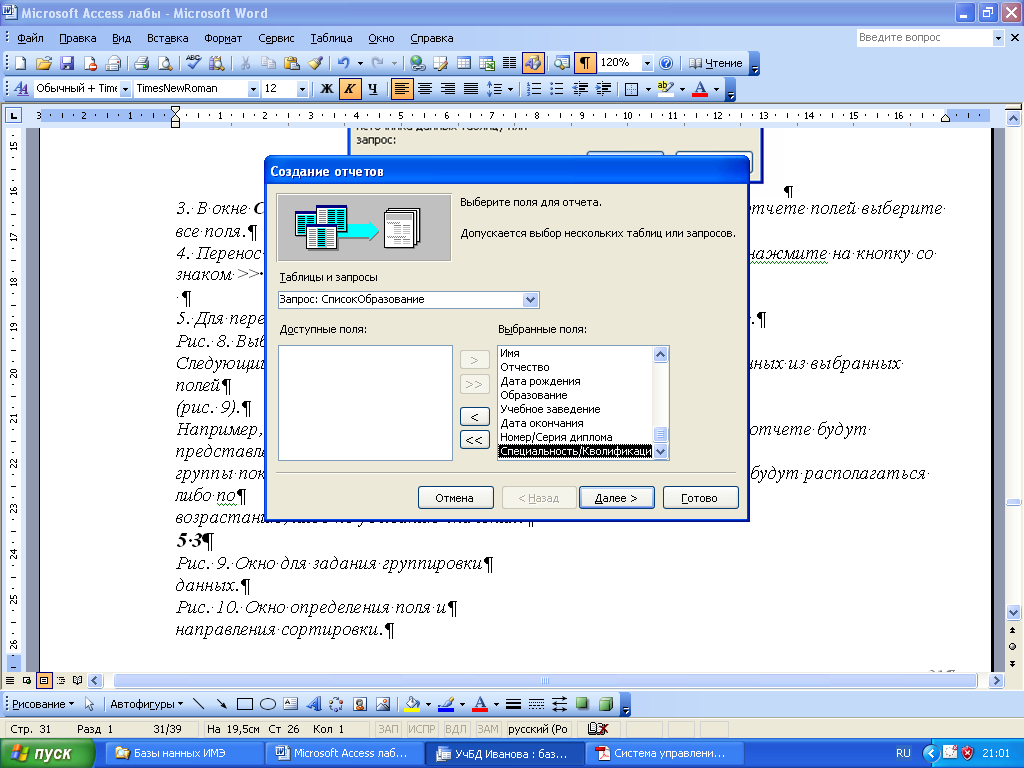Open style dropdown Обычный + Time
Screen dimensions: 1024x768
(x=125, y=88)
